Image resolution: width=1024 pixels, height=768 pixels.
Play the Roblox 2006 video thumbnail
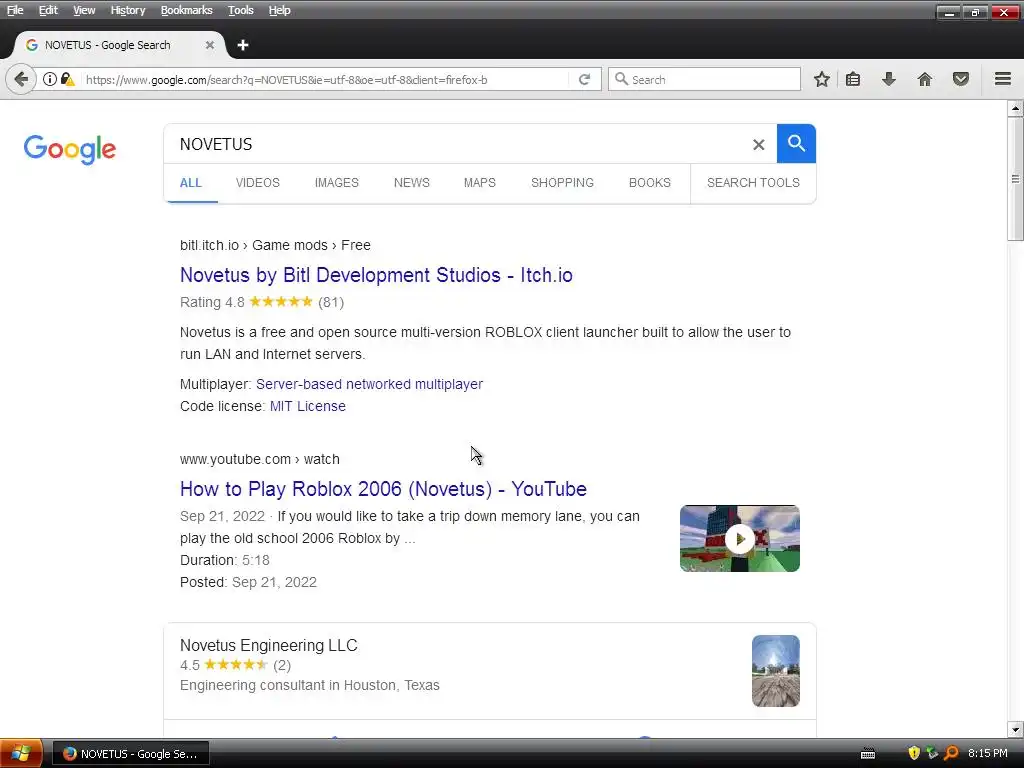(x=740, y=539)
